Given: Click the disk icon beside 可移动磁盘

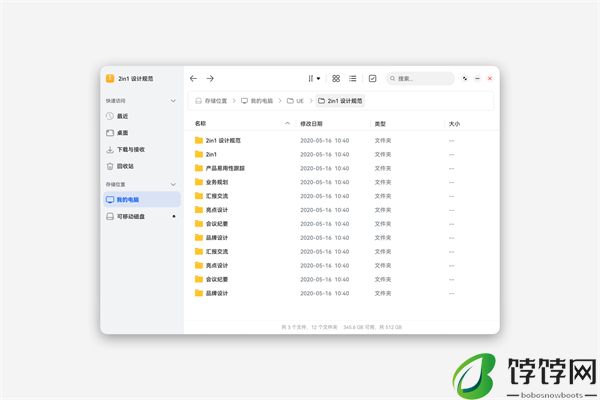Looking at the screenshot, I should coord(110,217).
